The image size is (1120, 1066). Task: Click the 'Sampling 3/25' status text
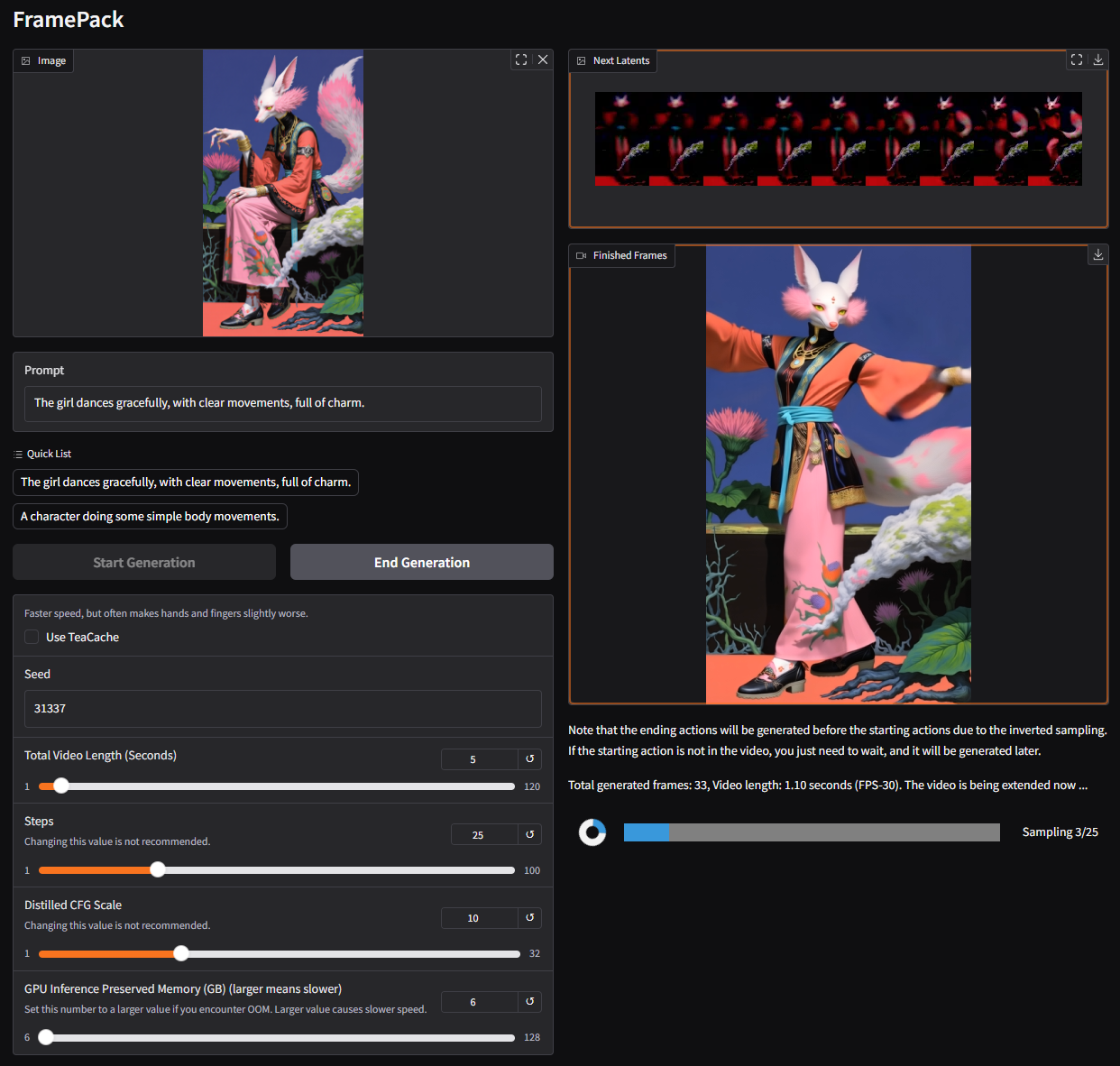[1060, 832]
